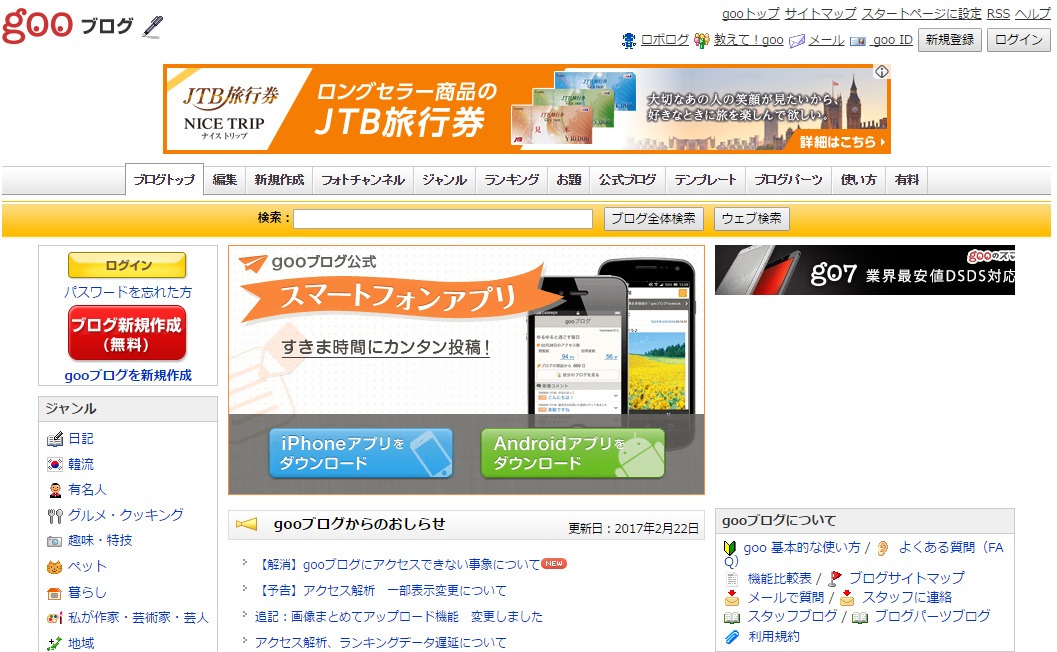Download the iPhoneアプリ

coord(361,453)
